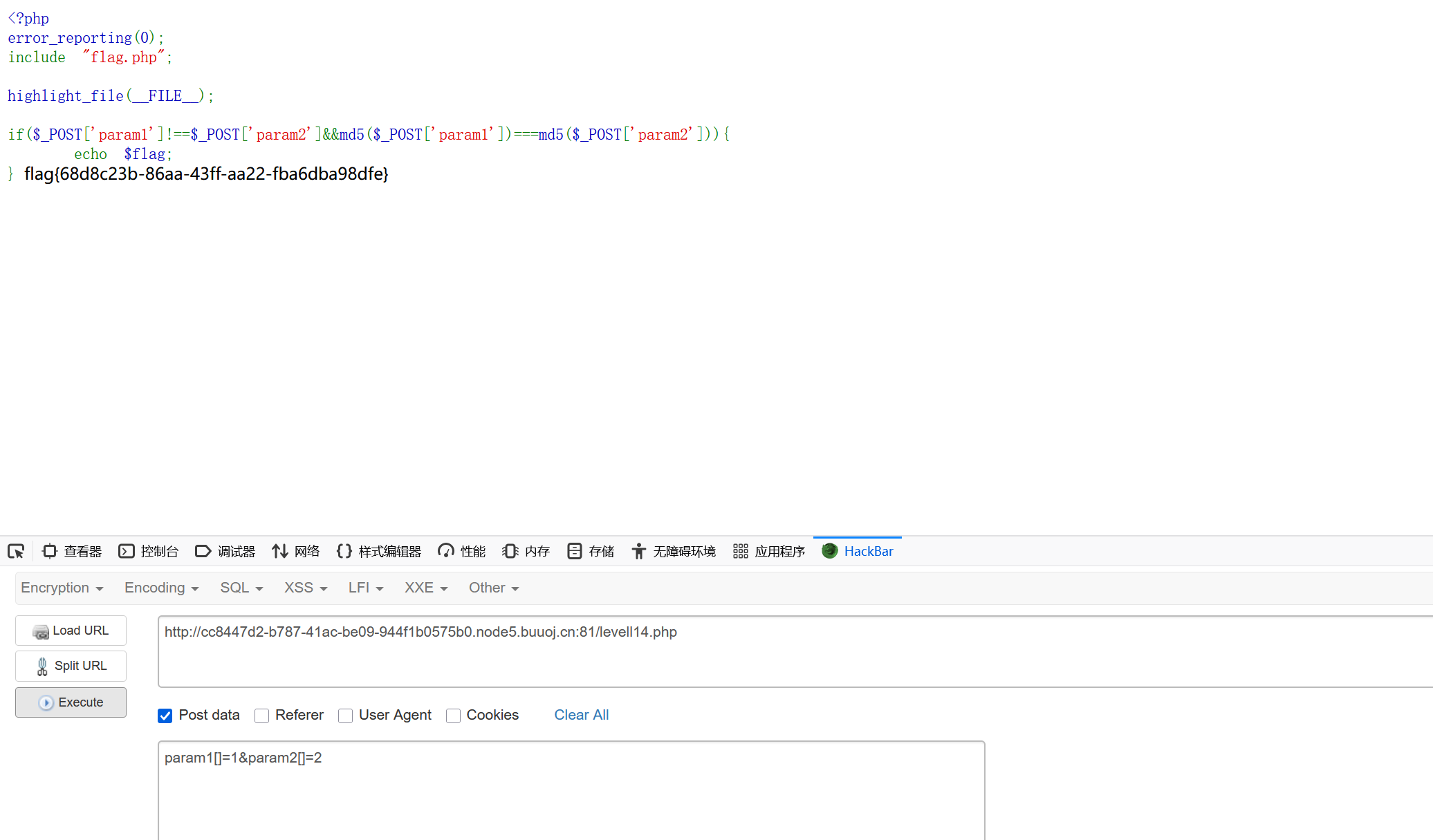The height and width of the screenshot is (840, 1433).
Task: Click the error_reporting(0) code line
Action: pos(86,37)
